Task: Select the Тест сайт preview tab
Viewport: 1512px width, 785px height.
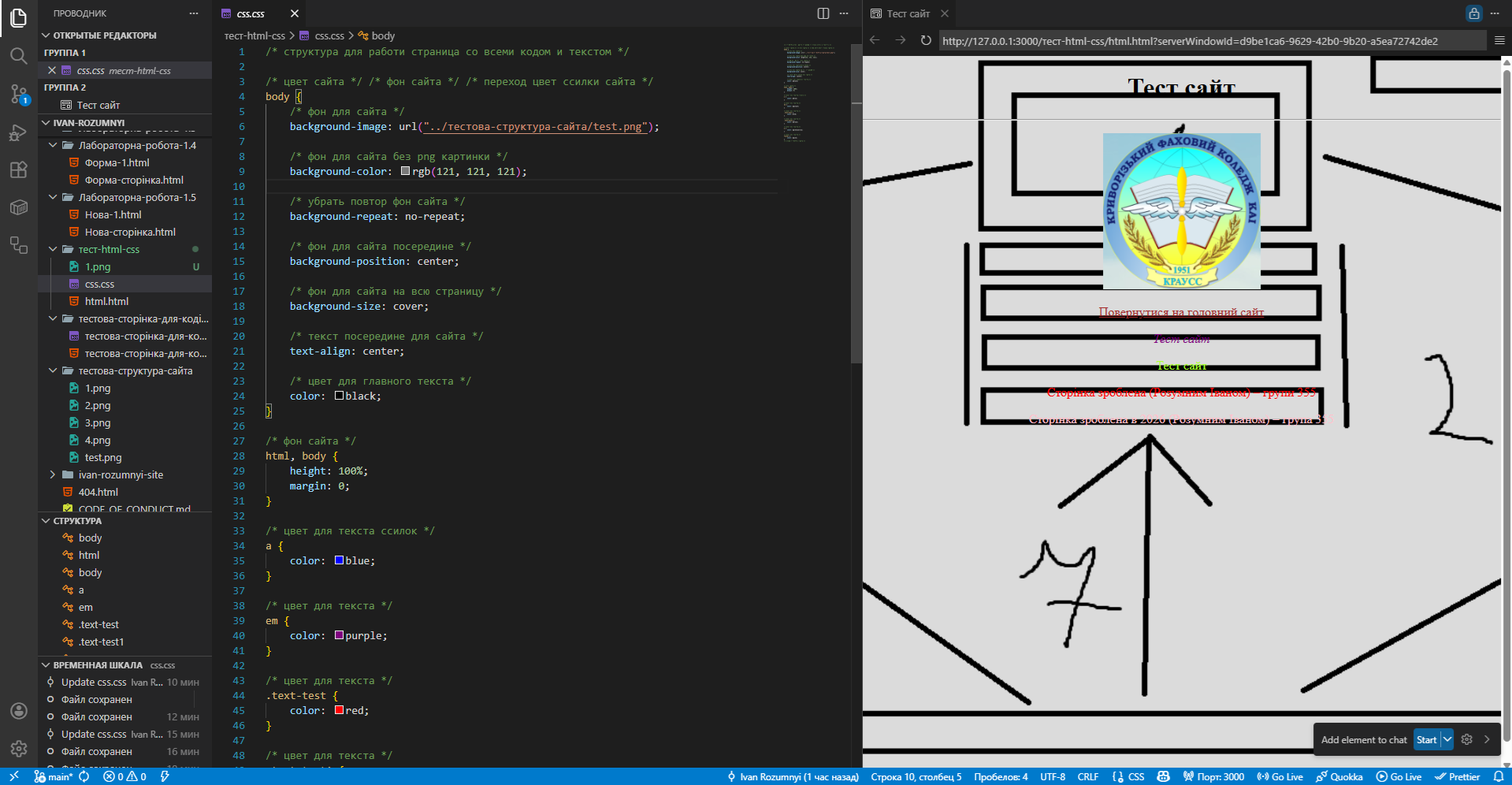Action: coord(908,13)
